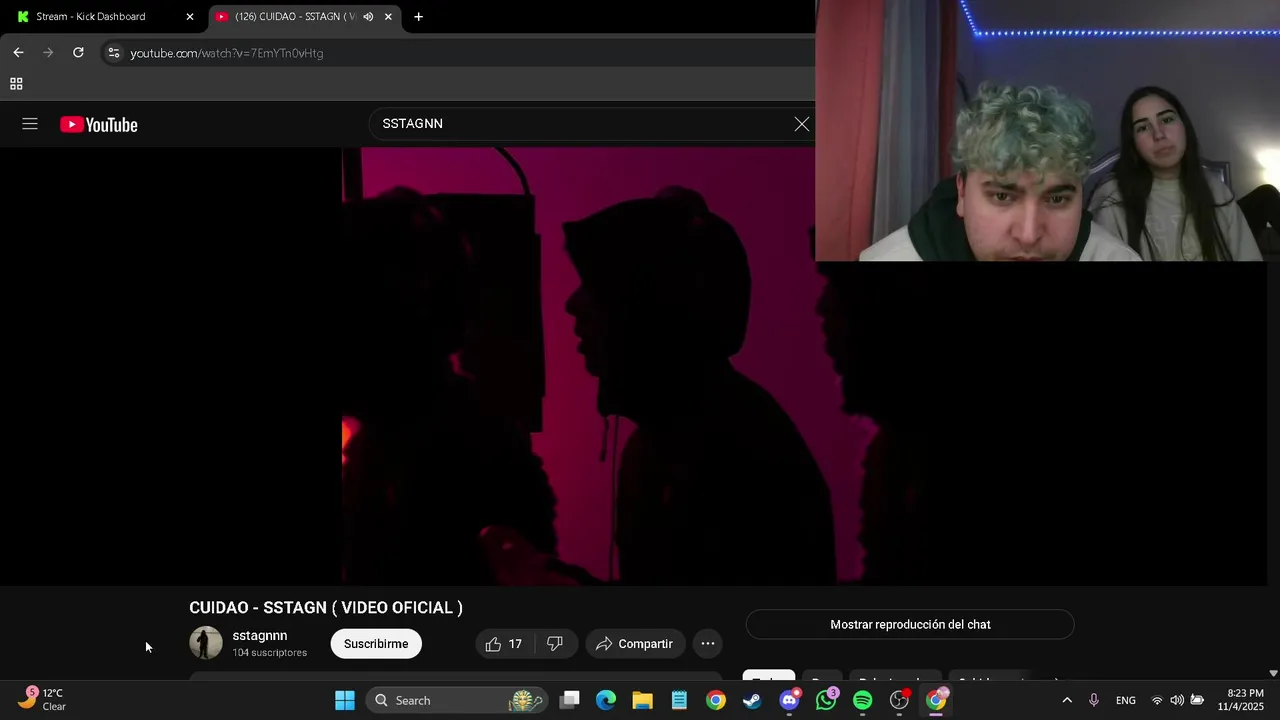Open a new browser tab
Image resolution: width=1280 pixels, height=720 pixels.
click(x=419, y=17)
